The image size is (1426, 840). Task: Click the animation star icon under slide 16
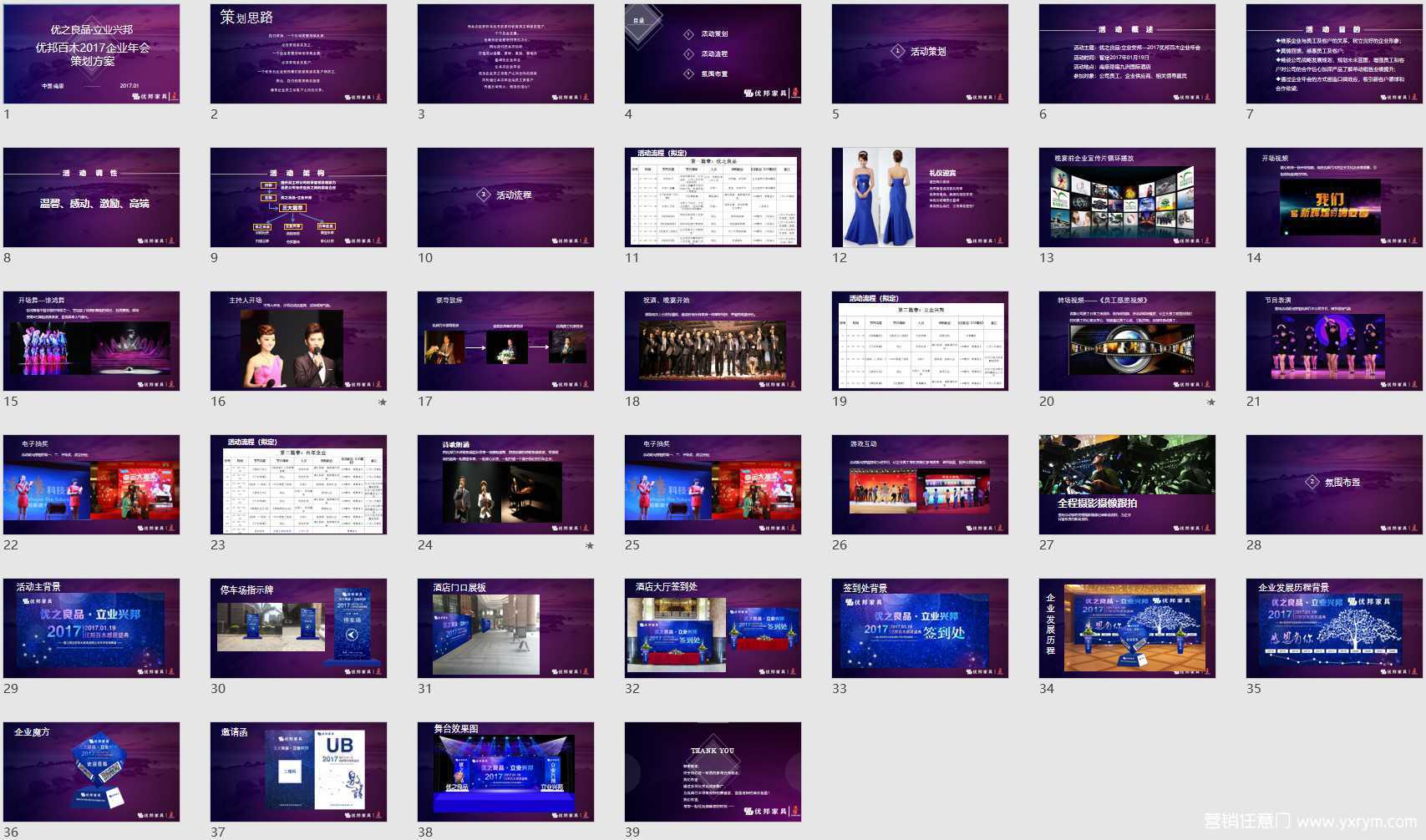[383, 402]
